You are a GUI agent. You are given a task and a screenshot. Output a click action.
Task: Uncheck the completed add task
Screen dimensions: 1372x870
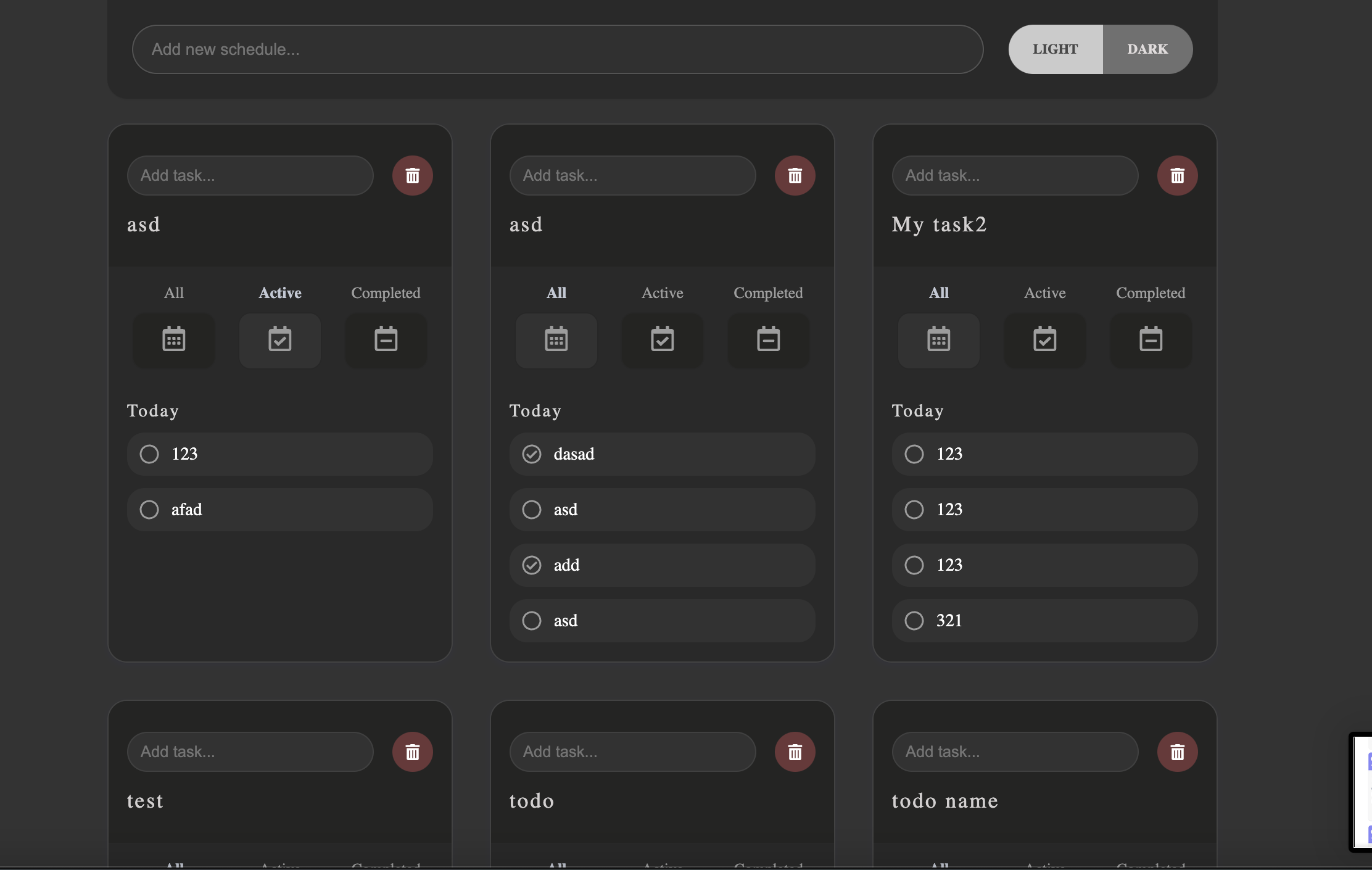[x=532, y=565]
